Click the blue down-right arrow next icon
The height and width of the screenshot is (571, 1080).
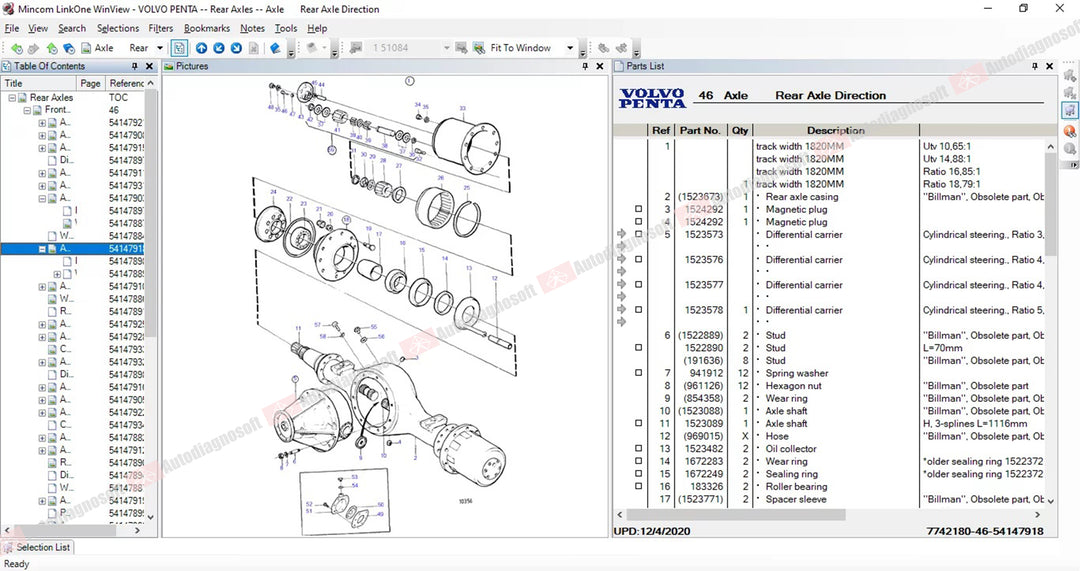[236, 48]
